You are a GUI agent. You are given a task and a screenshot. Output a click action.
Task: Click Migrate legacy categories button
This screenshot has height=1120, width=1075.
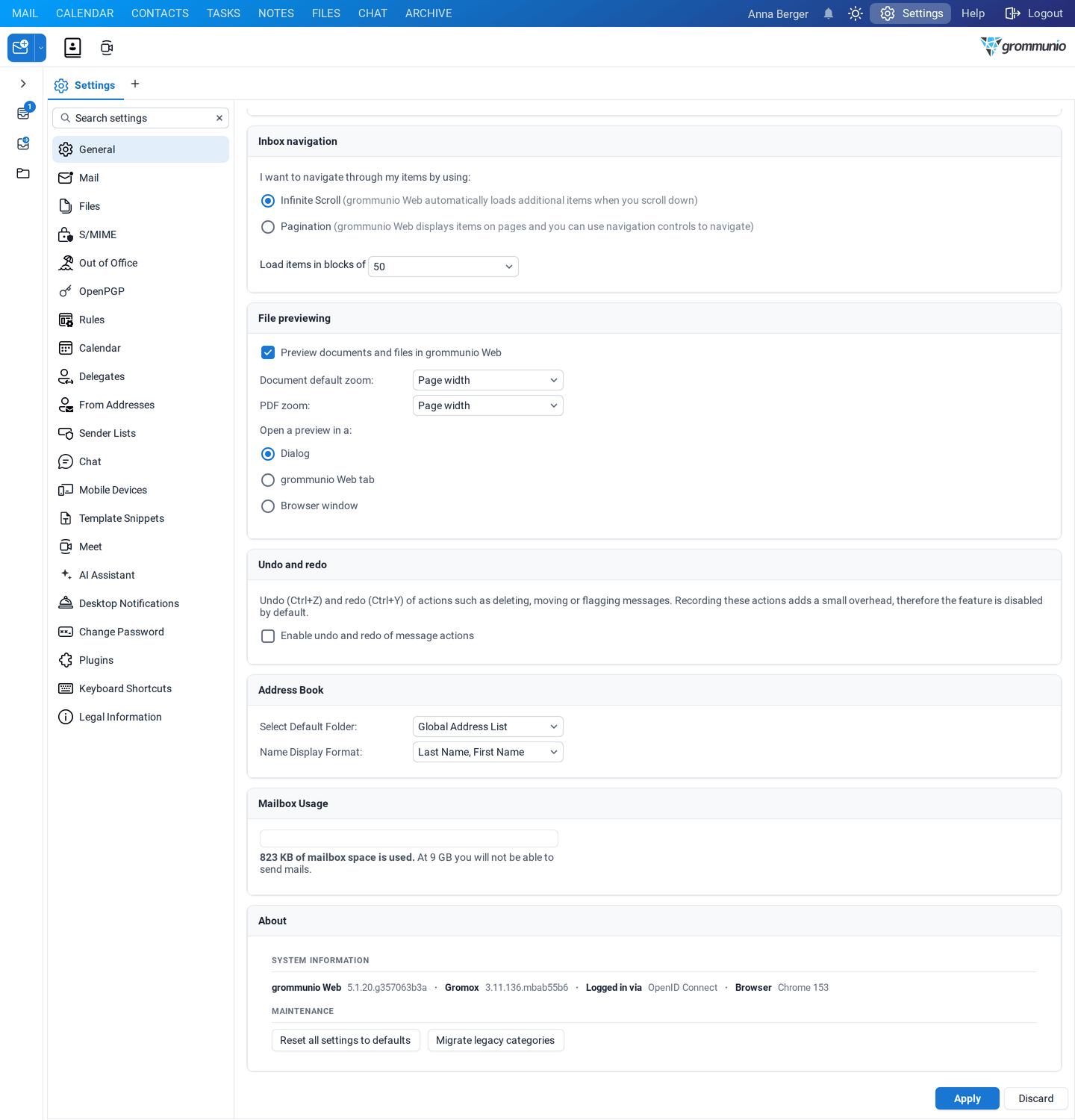[496, 1040]
